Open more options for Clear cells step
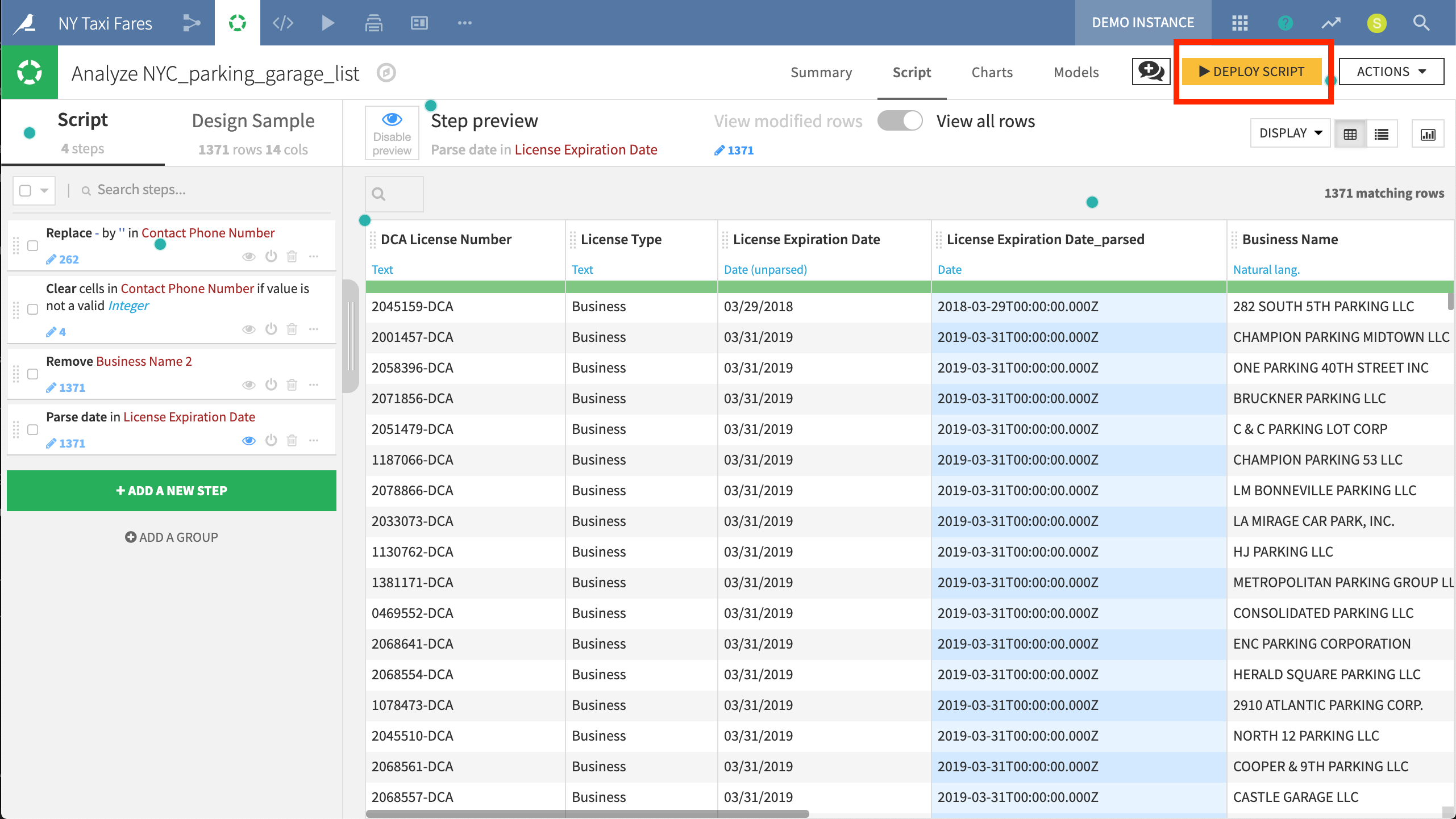Viewport: 1456px width, 819px height. pos(314,329)
